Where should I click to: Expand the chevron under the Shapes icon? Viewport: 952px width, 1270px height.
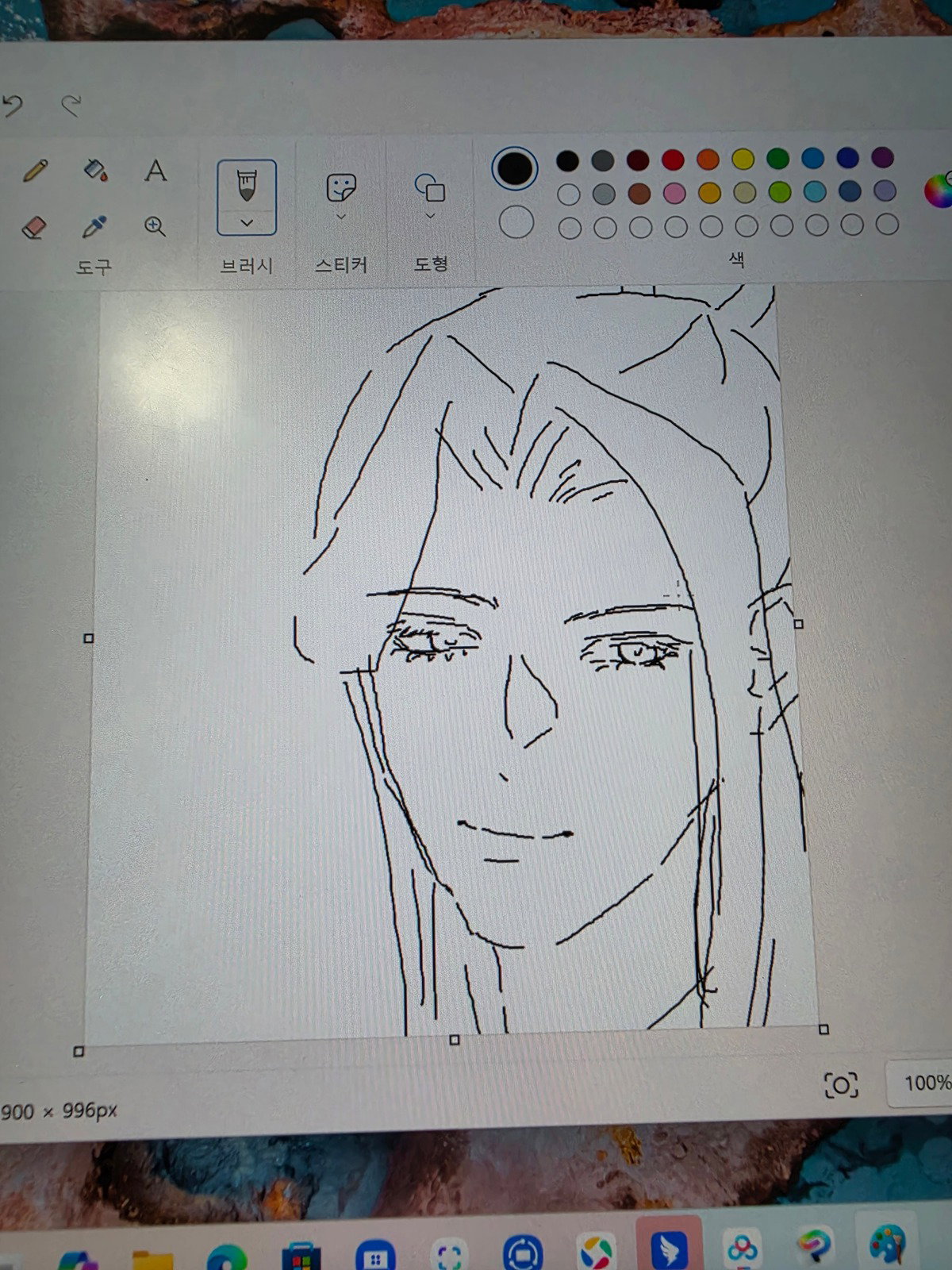430,216
